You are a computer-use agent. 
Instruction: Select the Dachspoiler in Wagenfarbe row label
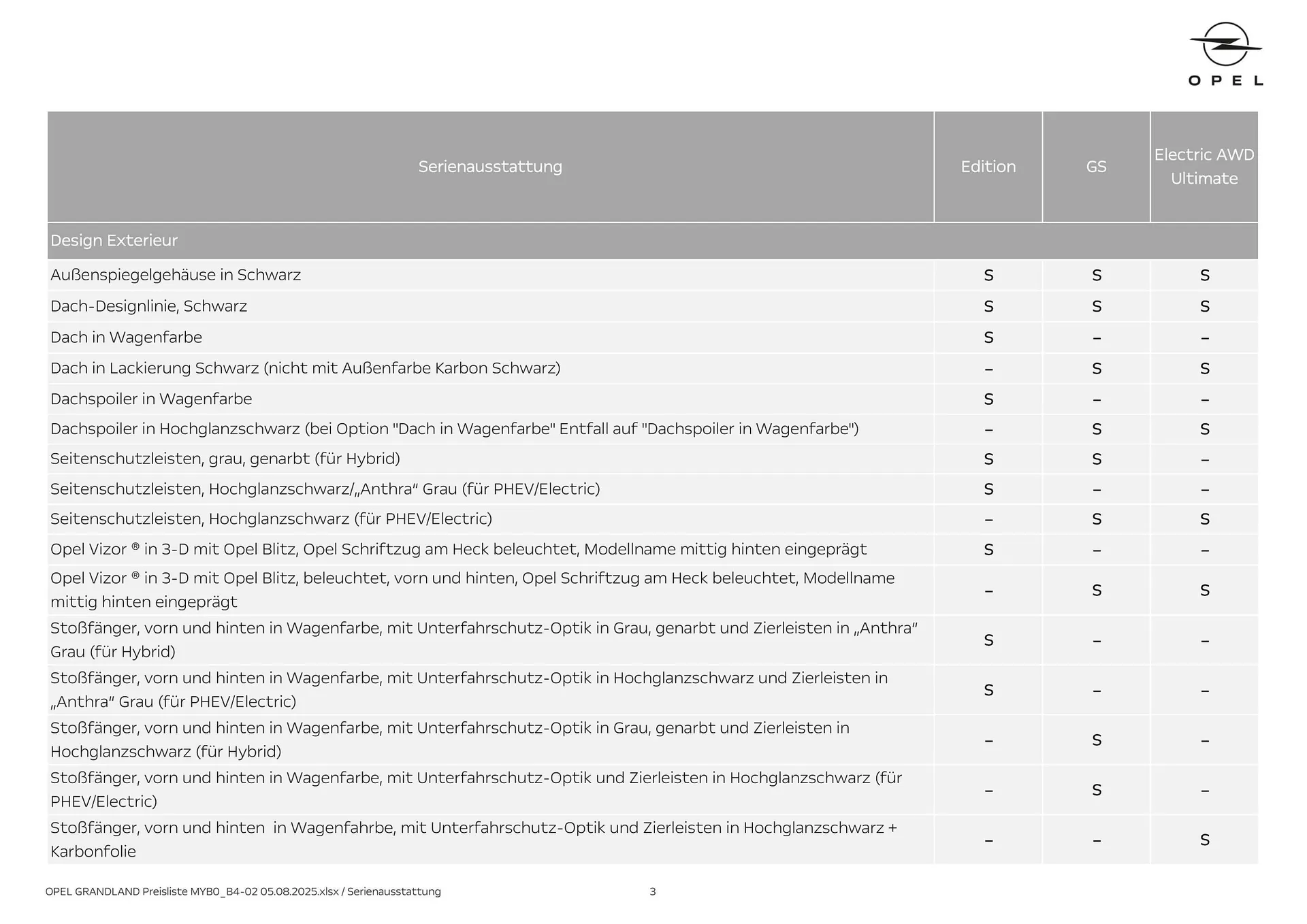151,399
